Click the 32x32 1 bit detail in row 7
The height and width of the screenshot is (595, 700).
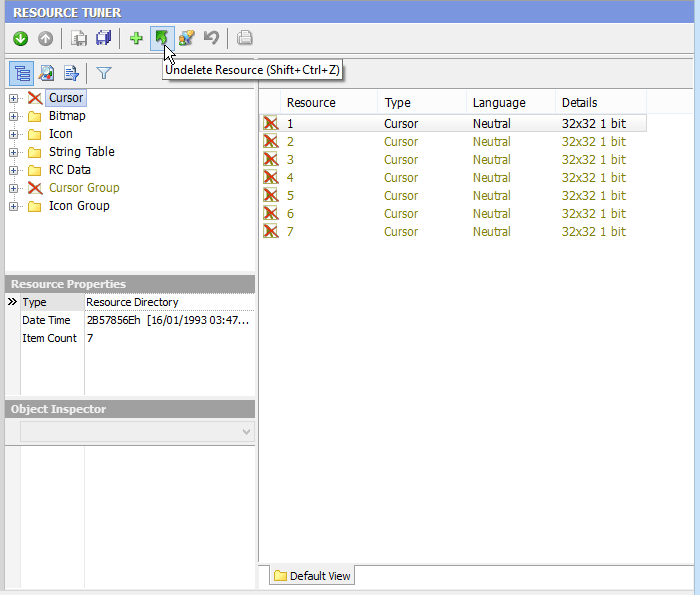point(594,231)
